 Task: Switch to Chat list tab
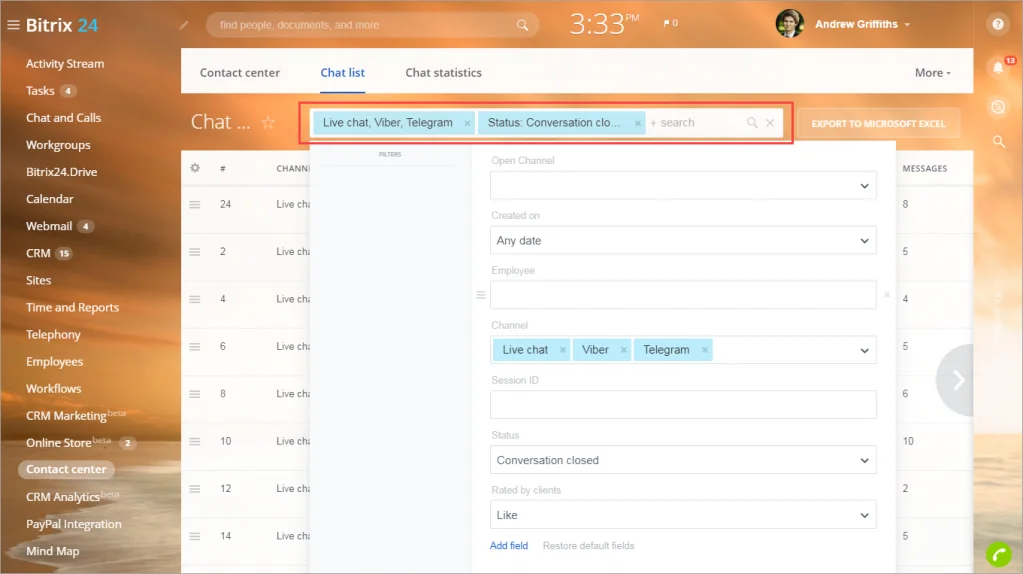pos(343,72)
